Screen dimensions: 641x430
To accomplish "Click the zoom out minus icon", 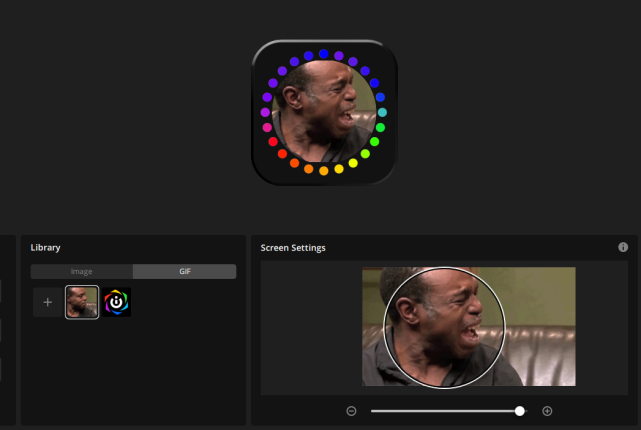I will 351,411.
